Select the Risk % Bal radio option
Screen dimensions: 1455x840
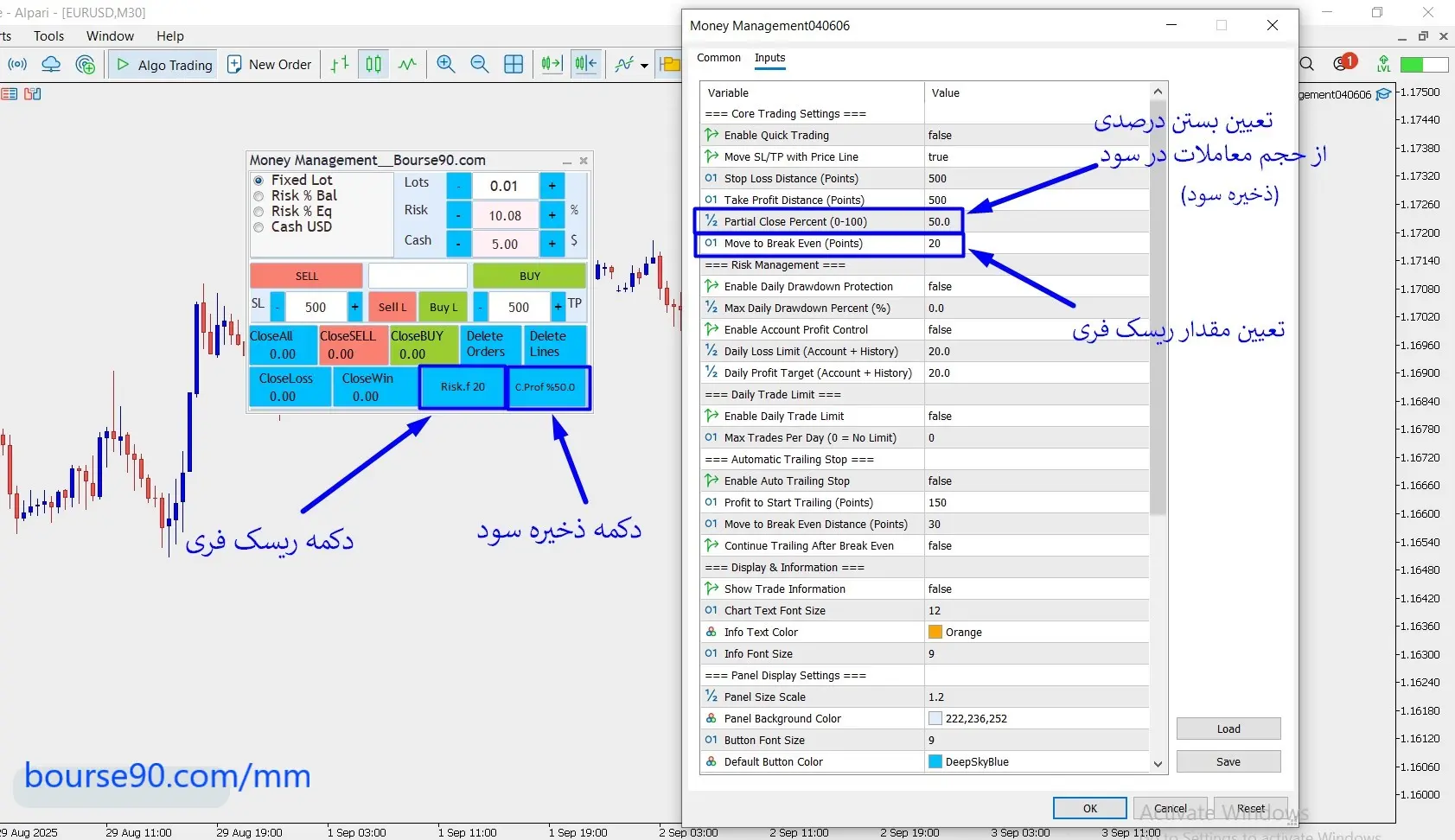pyautogui.click(x=258, y=196)
